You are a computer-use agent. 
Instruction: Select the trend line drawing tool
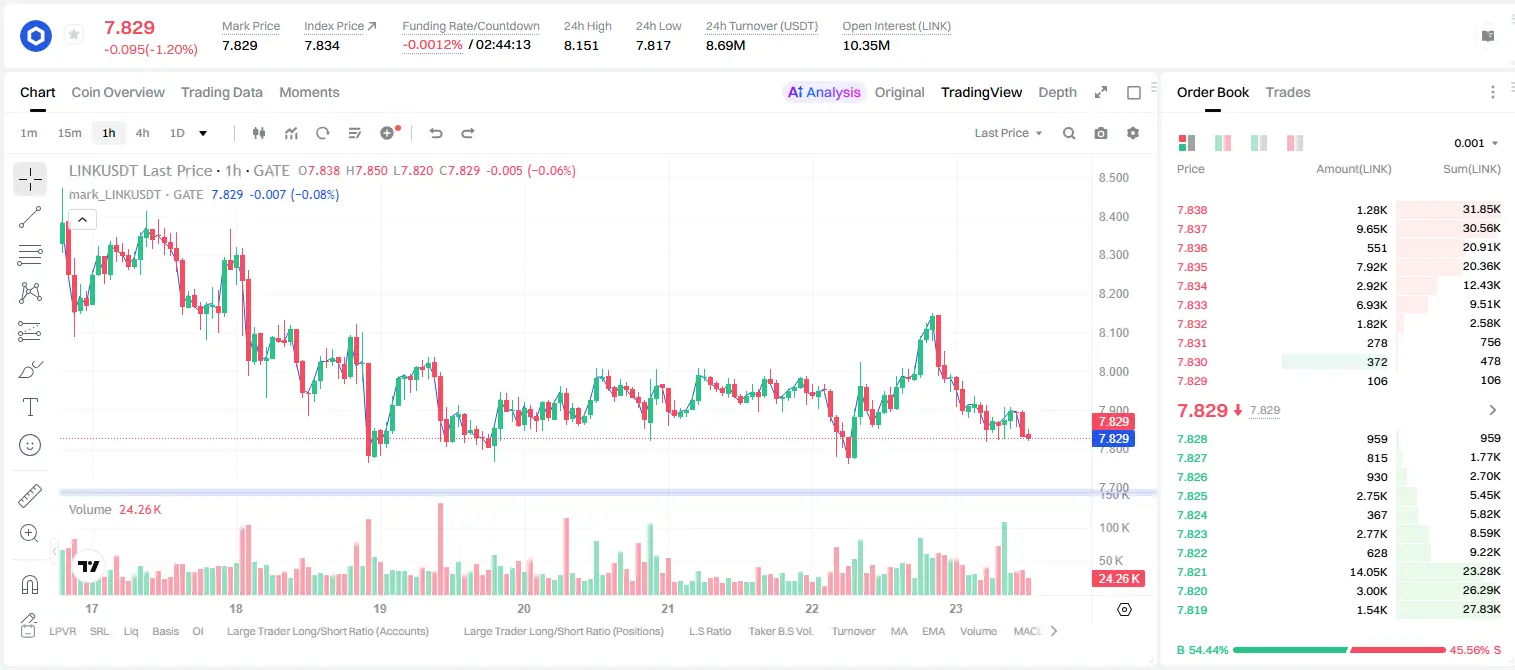pos(30,217)
